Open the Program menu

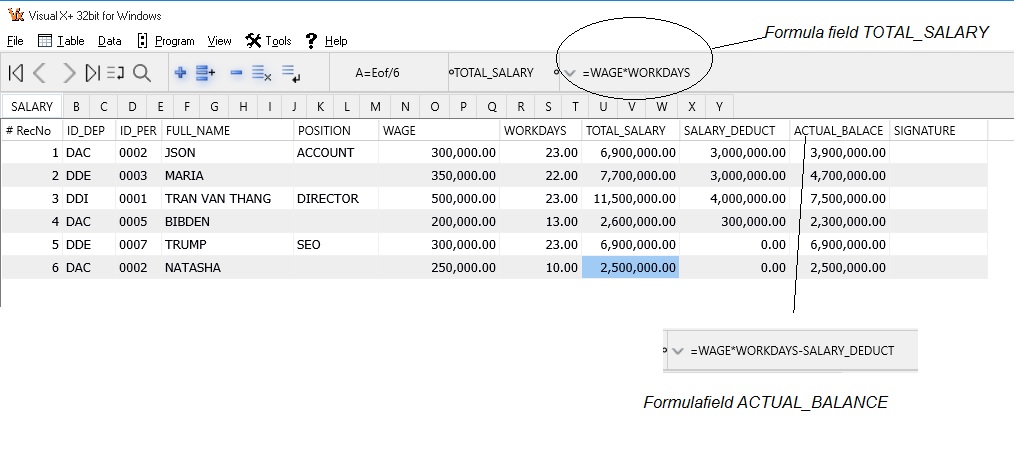[166, 41]
